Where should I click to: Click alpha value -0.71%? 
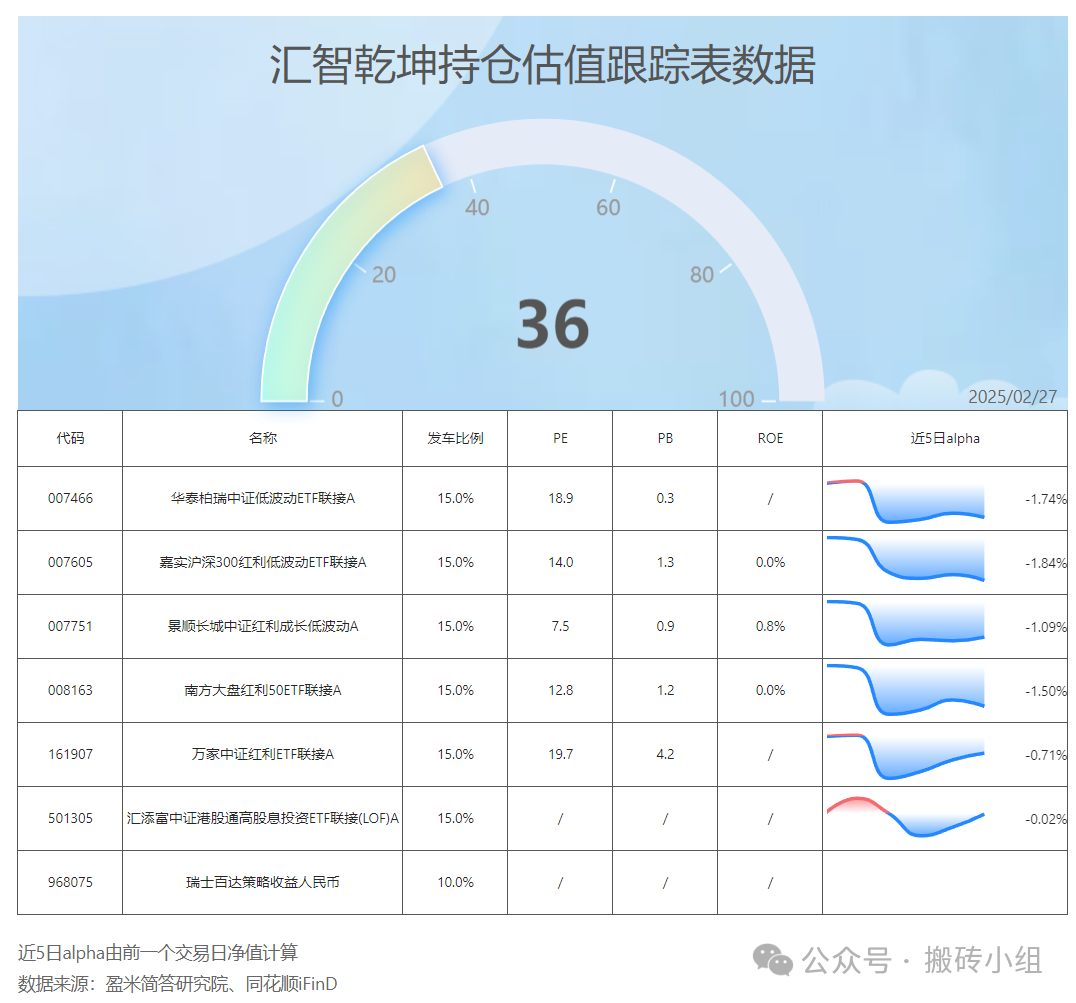(1046, 755)
